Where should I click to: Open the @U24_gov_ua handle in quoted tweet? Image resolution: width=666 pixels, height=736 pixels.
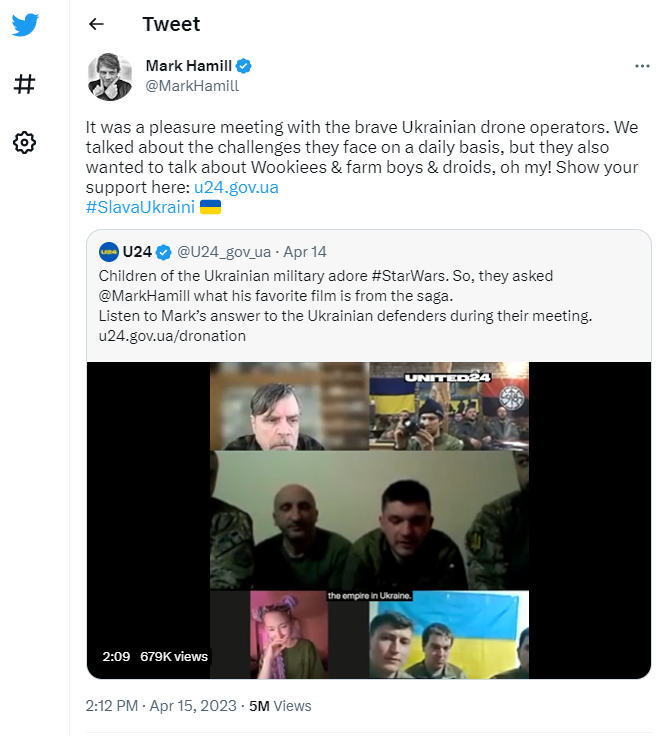coord(224,252)
